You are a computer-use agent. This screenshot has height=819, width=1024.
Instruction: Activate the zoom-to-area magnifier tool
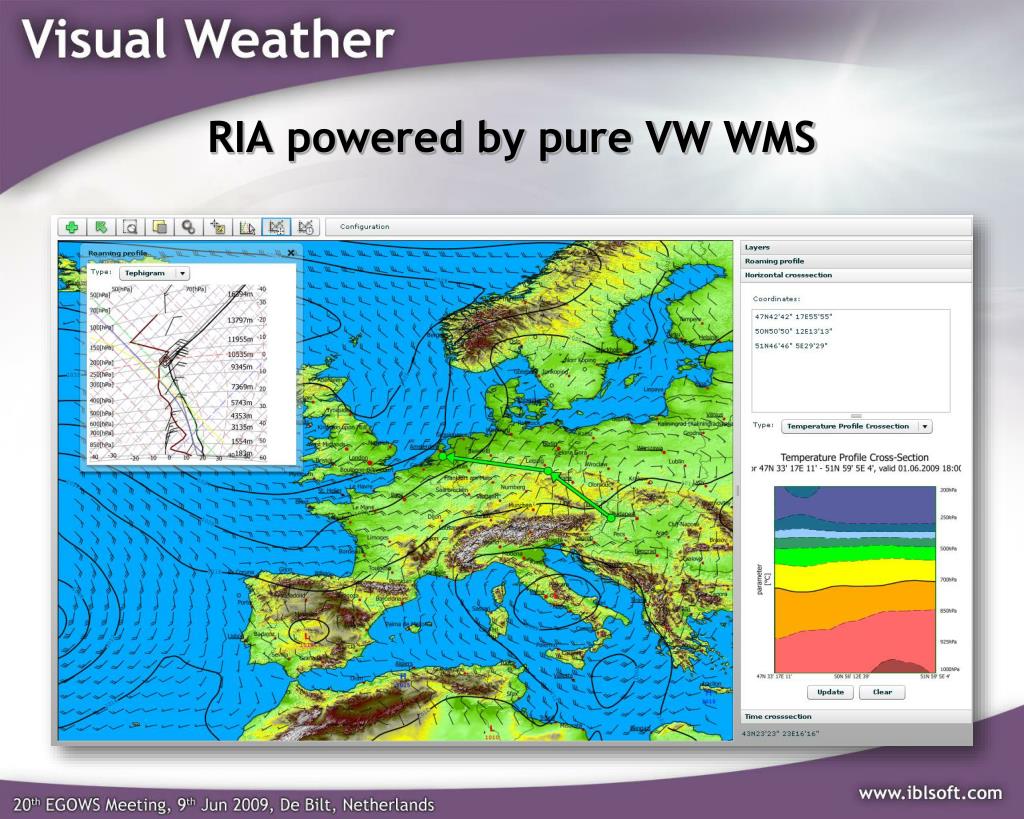point(130,227)
